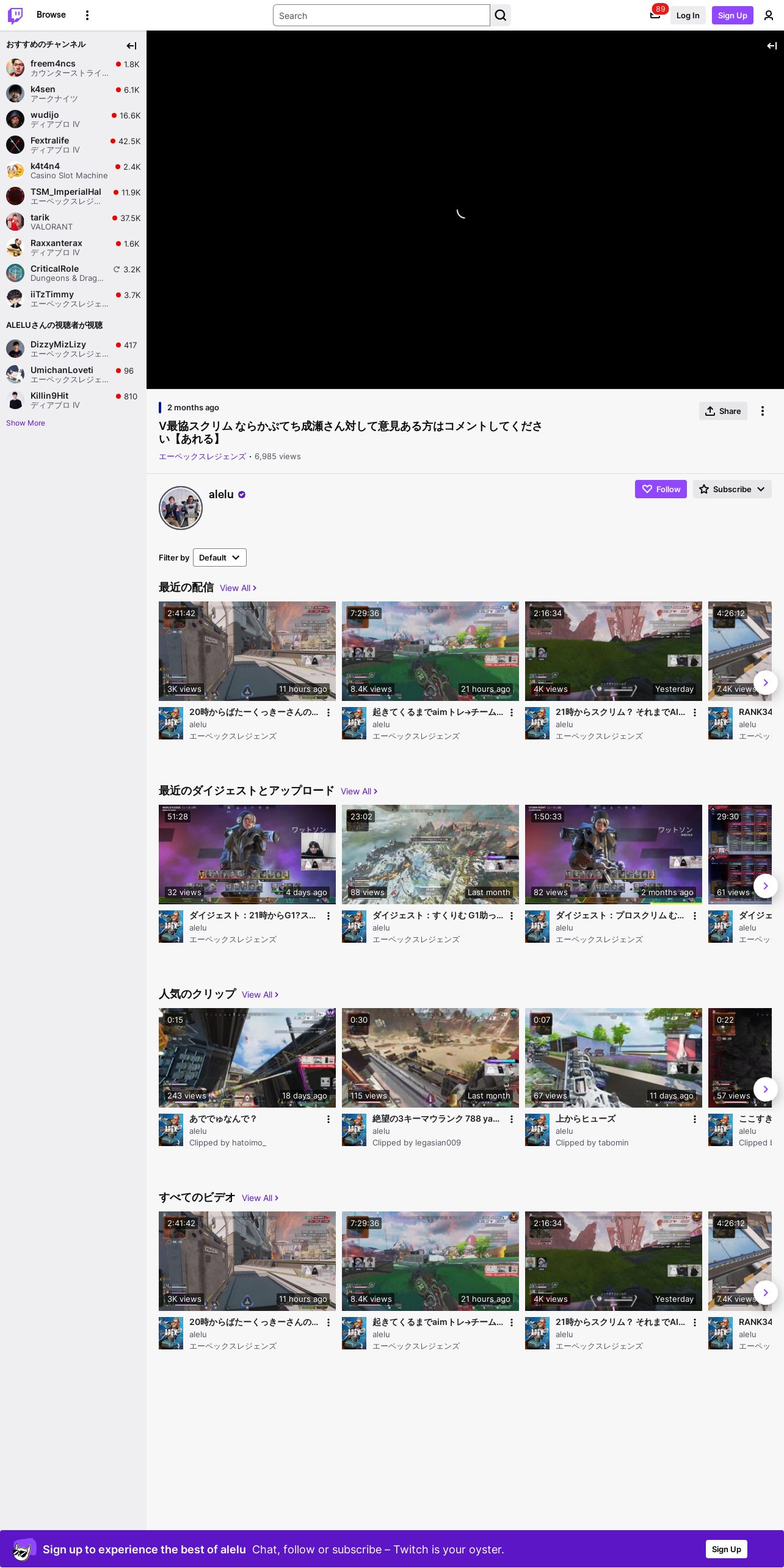Open 'Clipped by tabomin' clipper link
This screenshot has height=1568, width=784.
pos(592,1143)
